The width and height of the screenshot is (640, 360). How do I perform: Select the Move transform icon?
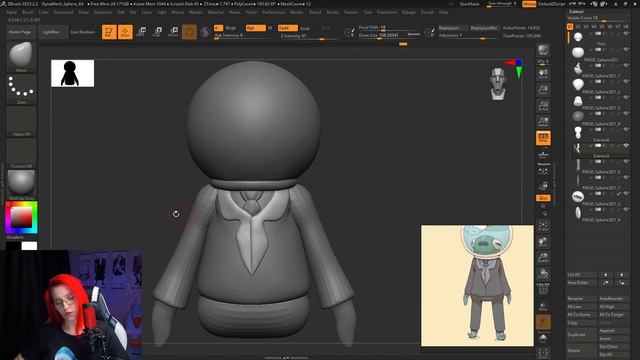coord(141,32)
